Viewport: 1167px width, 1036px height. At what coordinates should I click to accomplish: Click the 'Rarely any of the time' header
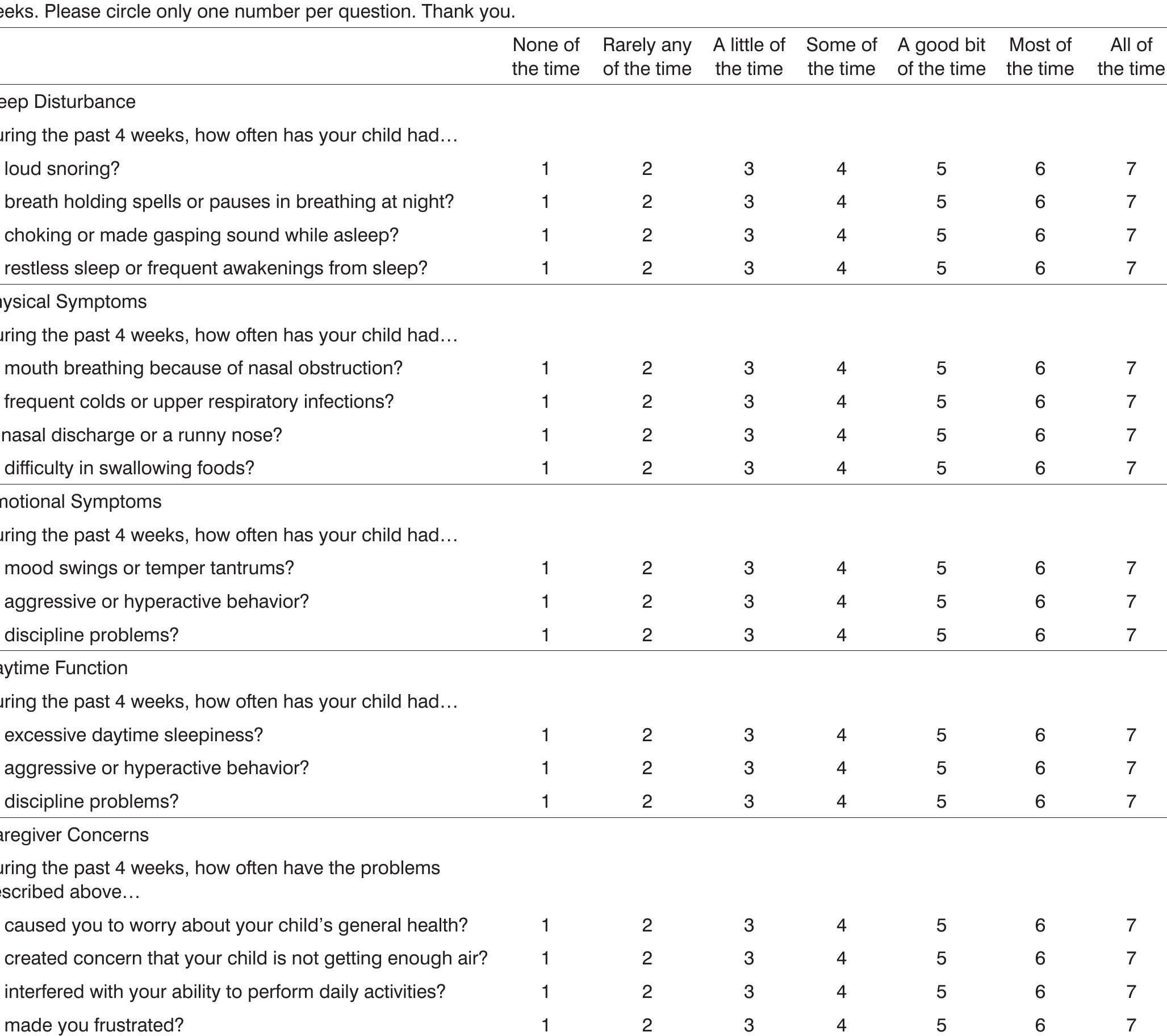tap(646, 57)
